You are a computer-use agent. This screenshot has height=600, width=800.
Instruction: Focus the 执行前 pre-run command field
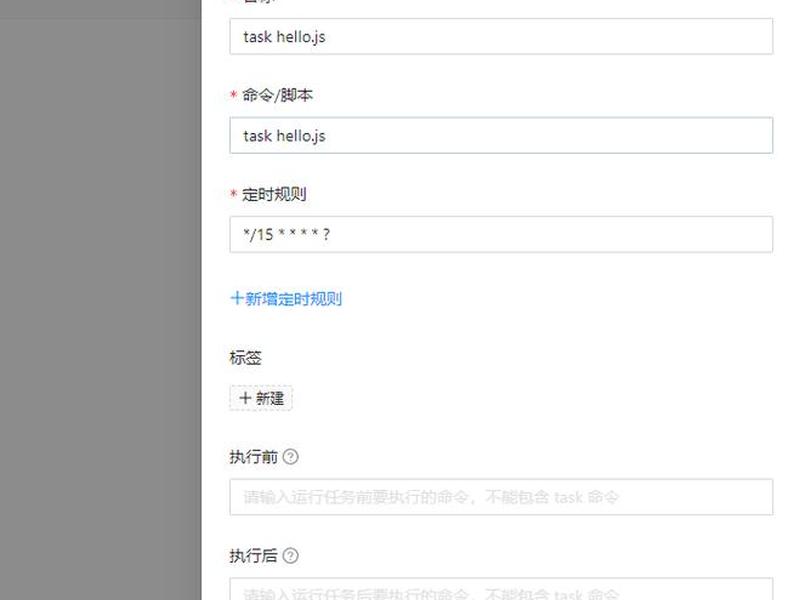[501, 496]
